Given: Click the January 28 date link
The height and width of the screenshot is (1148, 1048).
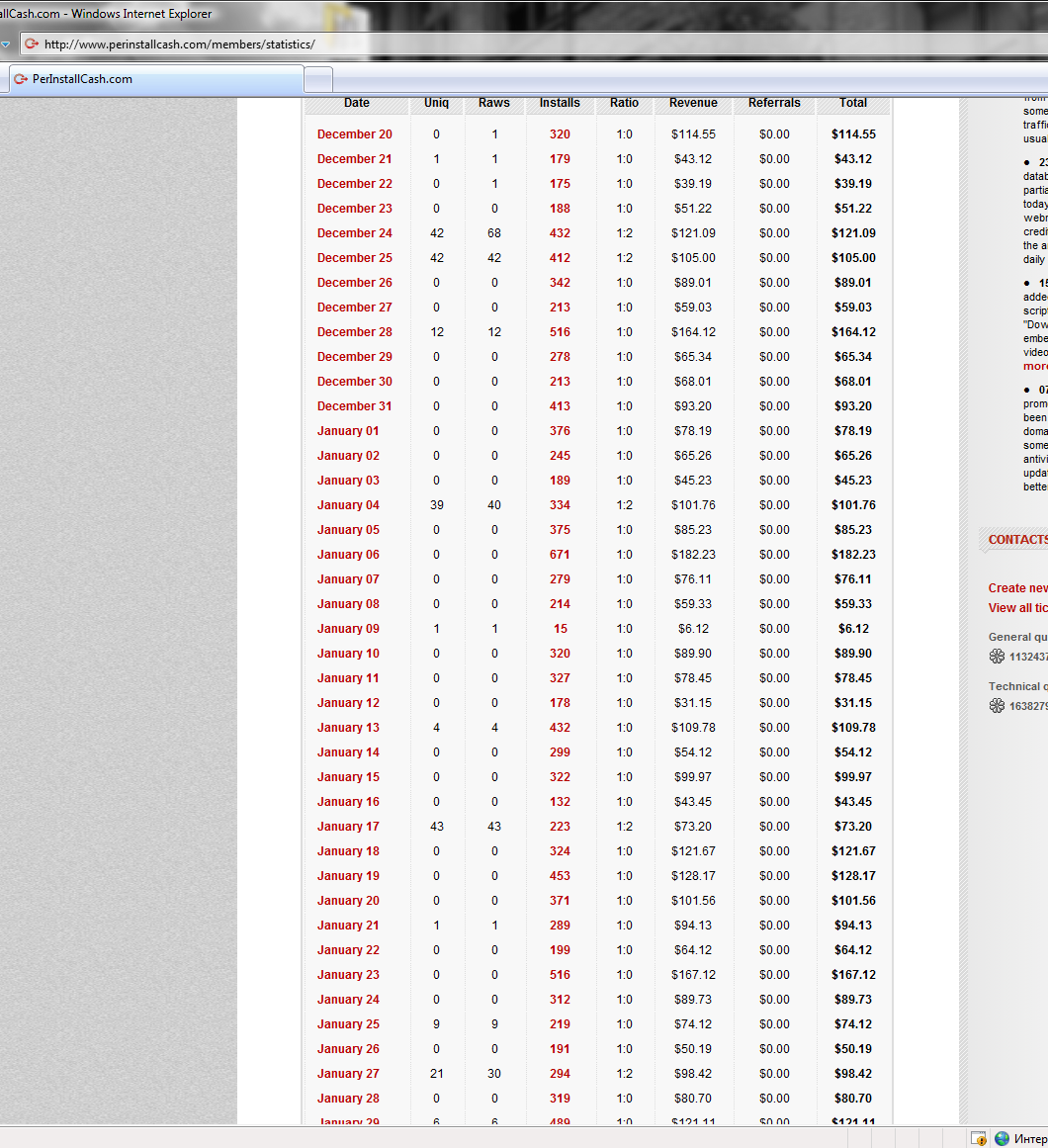Looking at the screenshot, I should 348,1099.
